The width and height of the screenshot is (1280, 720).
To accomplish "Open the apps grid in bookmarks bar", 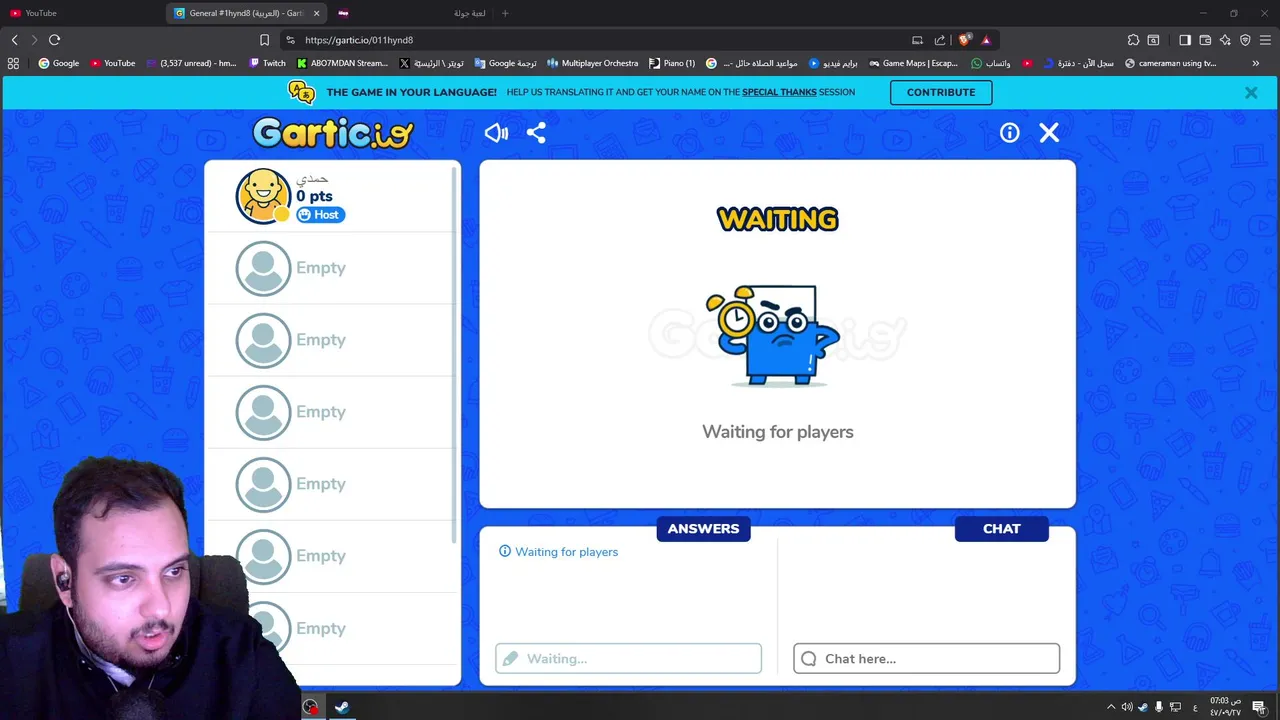I will (x=13, y=63).
